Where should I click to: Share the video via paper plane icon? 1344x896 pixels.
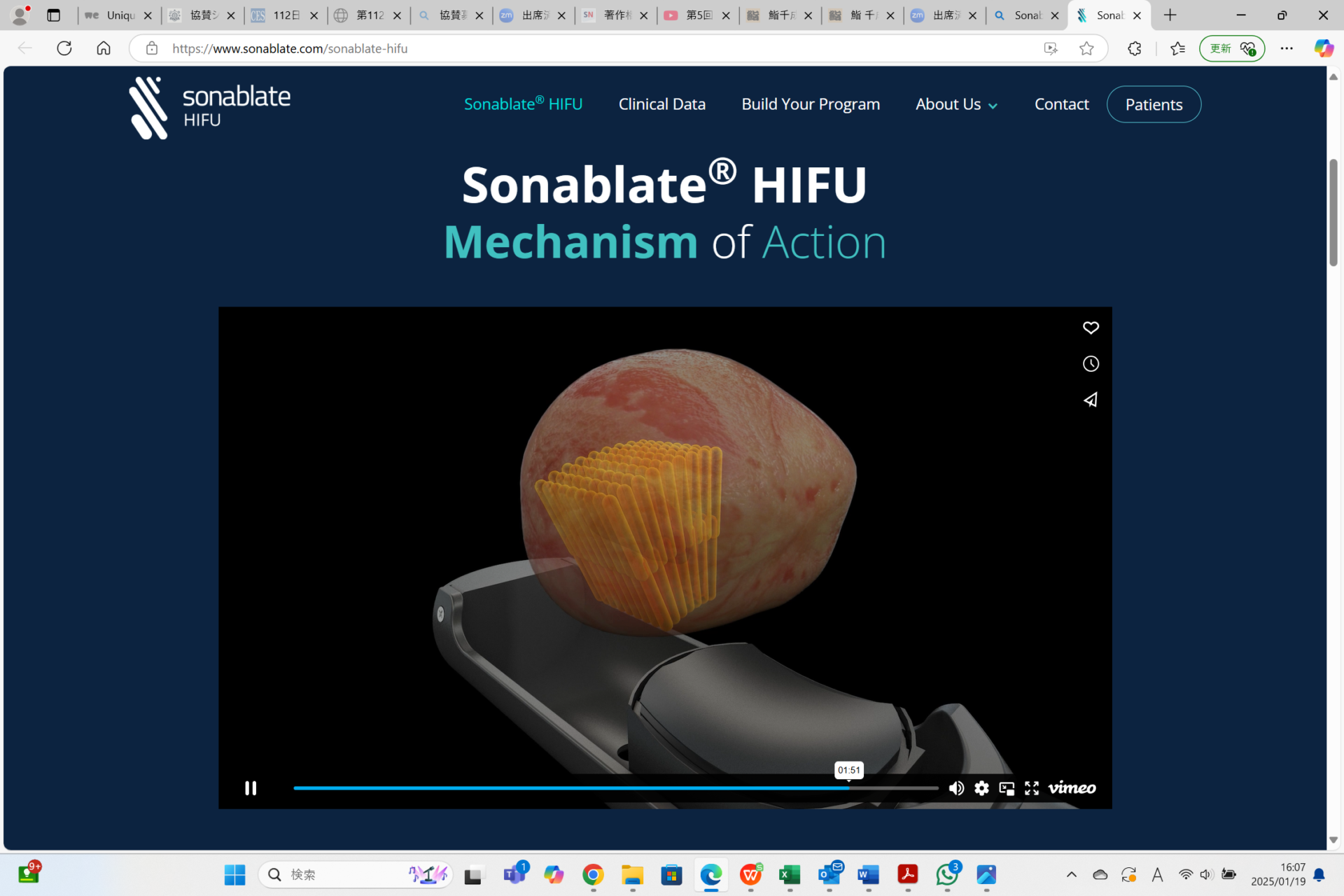tap(1091, 400)
